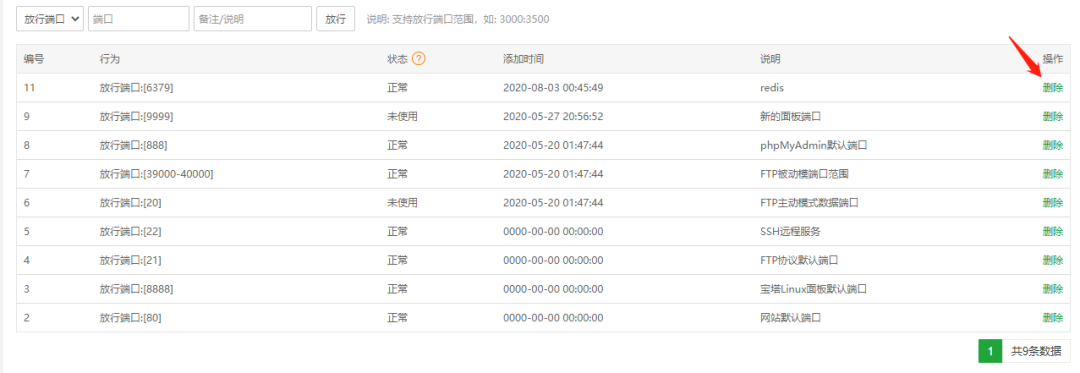Click the 放行端口:[20] cell
1080x373 pixels.
coord(131,203)
